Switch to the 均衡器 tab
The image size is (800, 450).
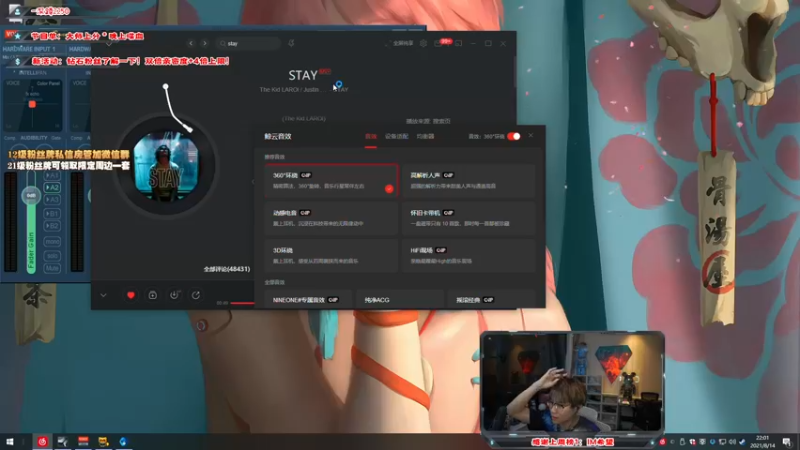pos(425,136)
